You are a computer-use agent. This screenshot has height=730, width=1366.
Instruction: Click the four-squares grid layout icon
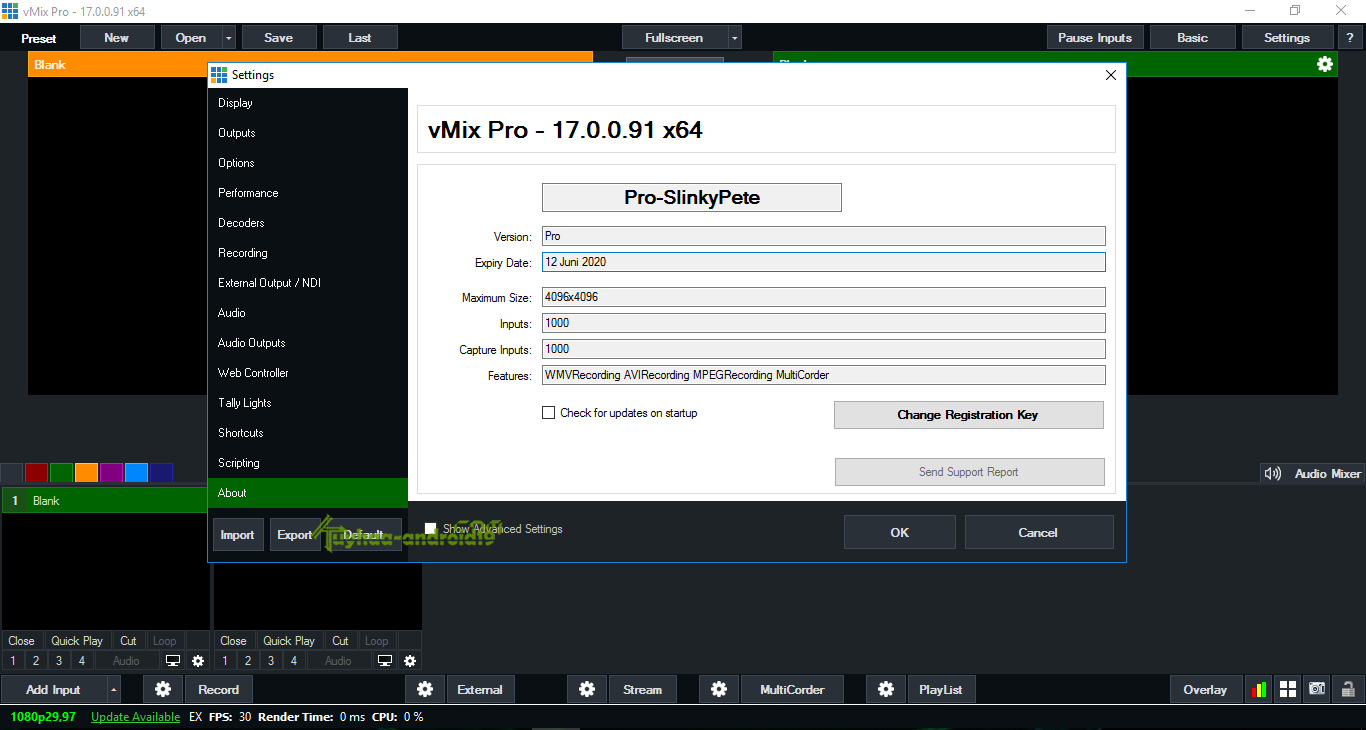[x=1288, y=689]
